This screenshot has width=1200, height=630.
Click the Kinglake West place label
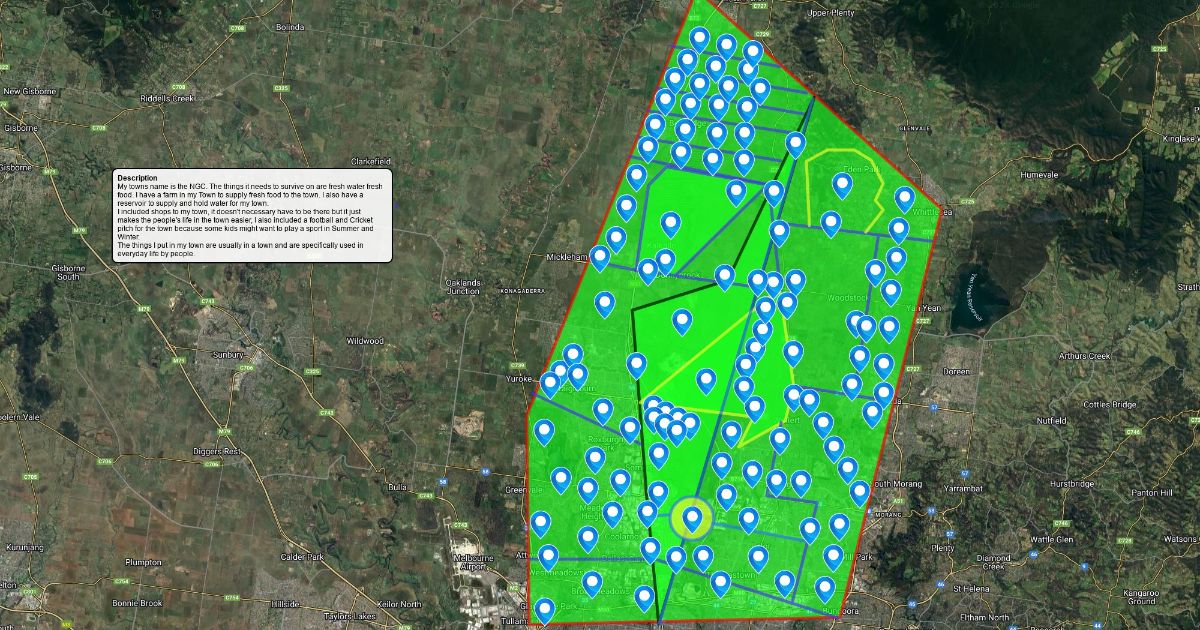tap(1170, 140)
